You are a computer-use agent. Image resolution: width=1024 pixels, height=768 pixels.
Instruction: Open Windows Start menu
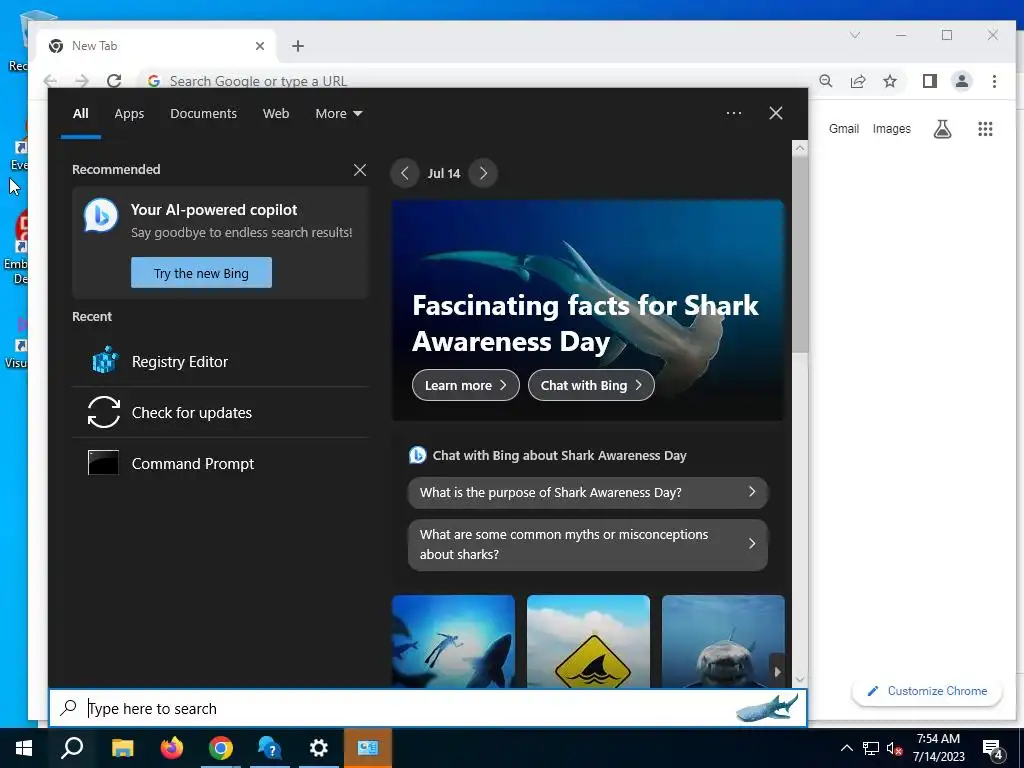[24, 748]
